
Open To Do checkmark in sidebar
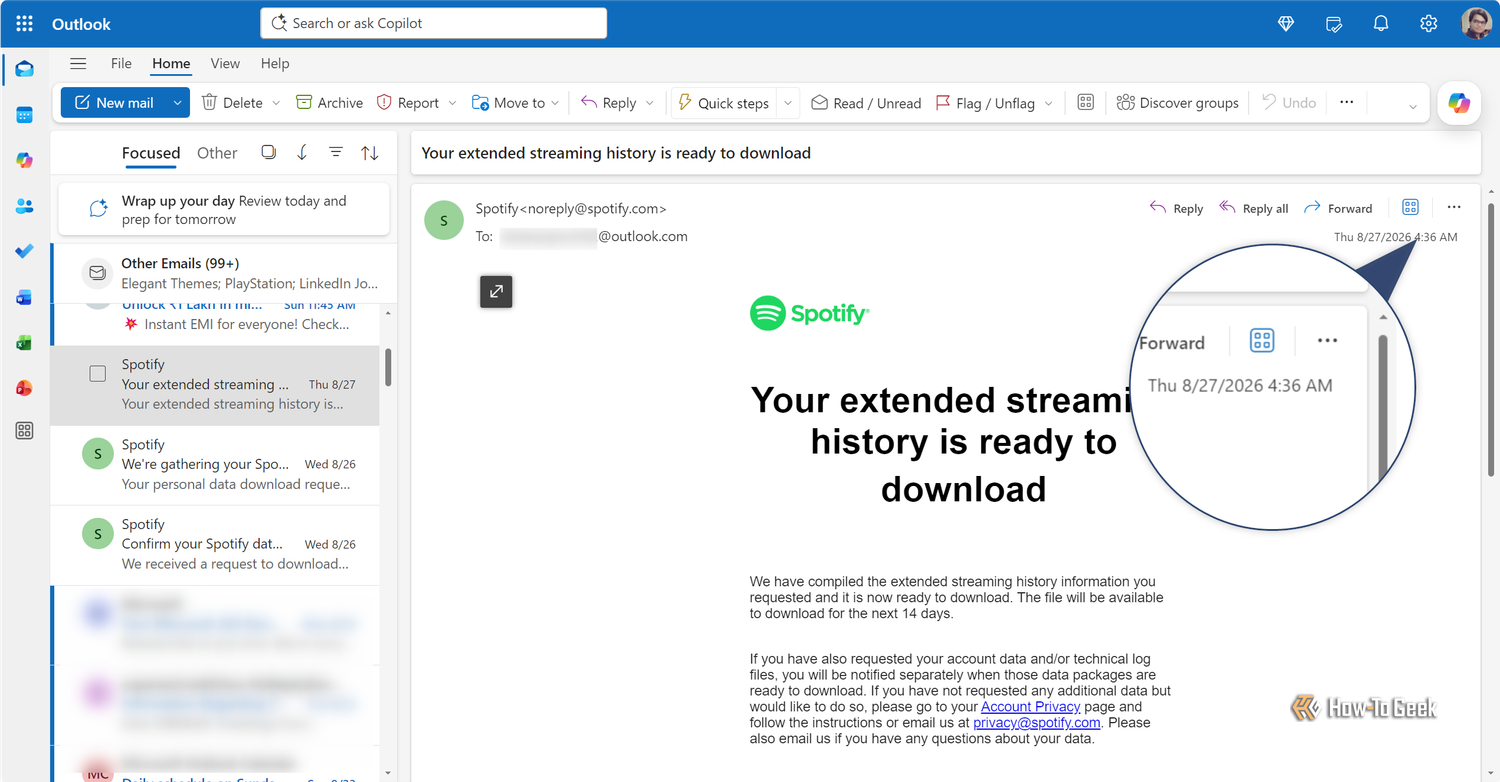coord(25,251)
